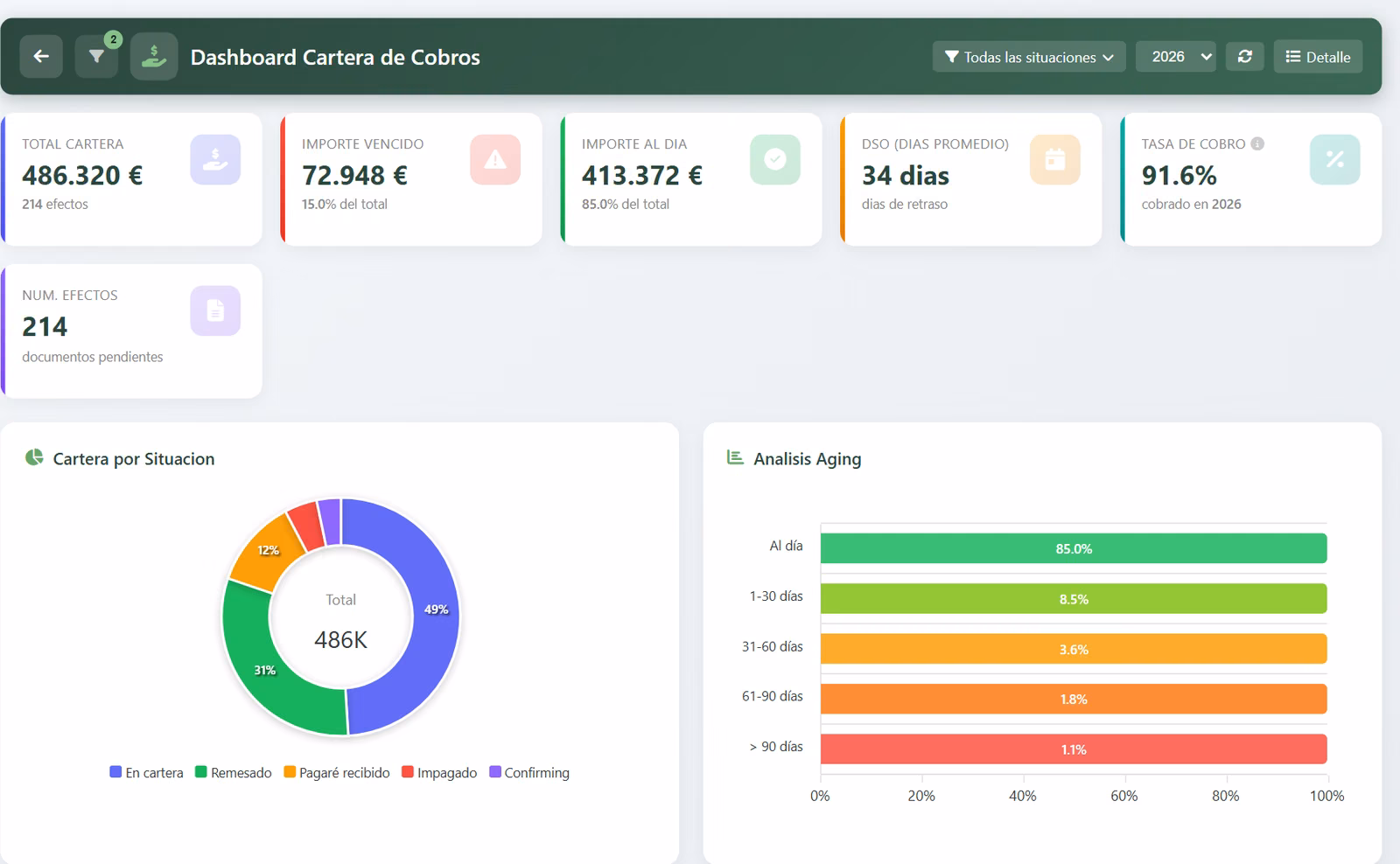Click the 486K donut center total

340,640
